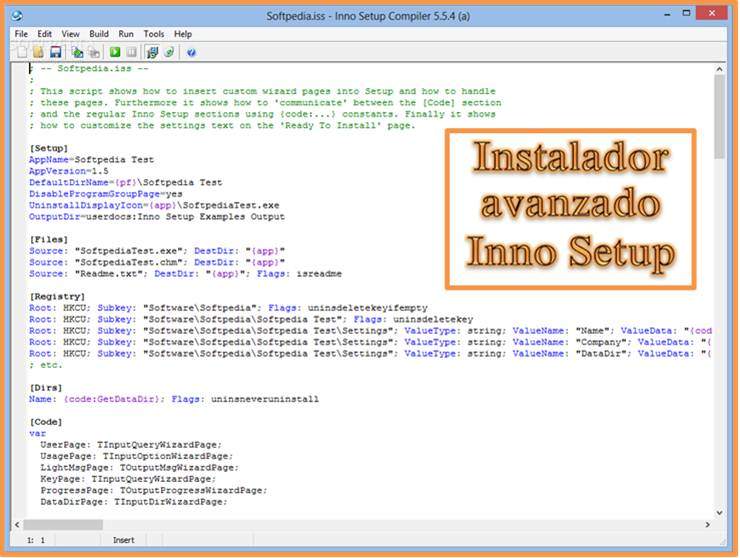Screen dimensions: 740x558
Task: Open the Build menu
Action: pyautogui.click(x=99, y=34)
